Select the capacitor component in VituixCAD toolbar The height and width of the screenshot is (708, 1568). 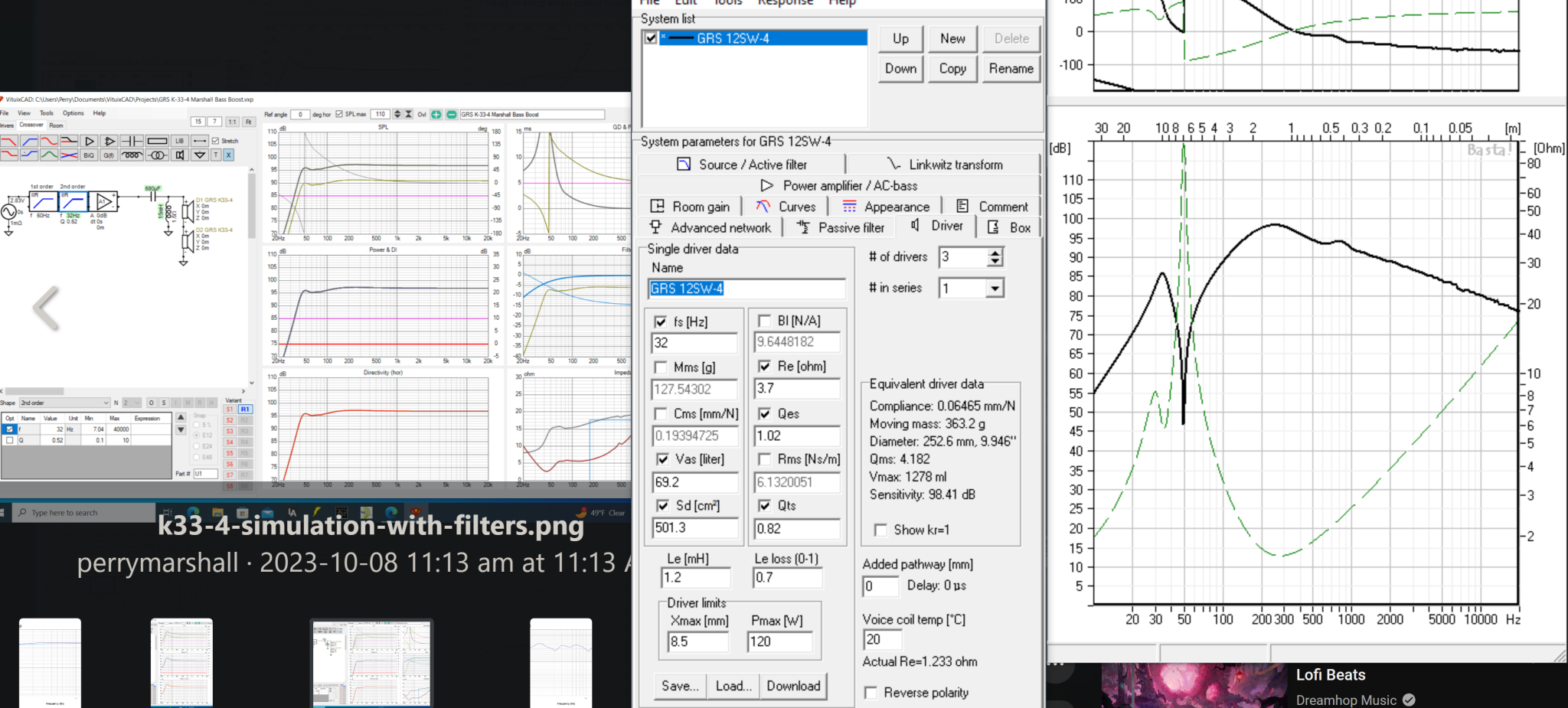pyautogui.click(x=132, y=141)
